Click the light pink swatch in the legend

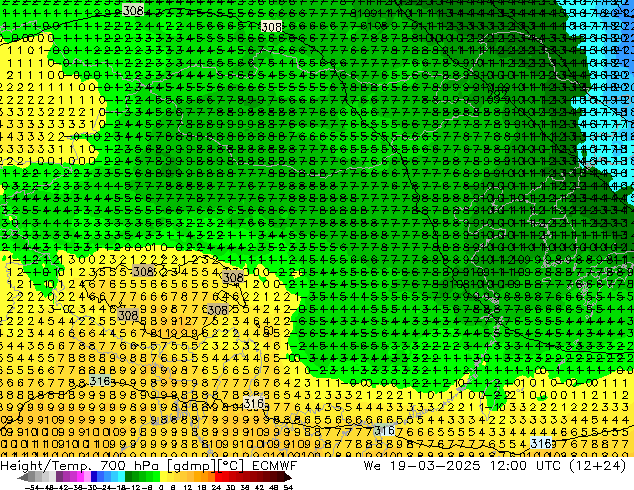click(87, 476)
